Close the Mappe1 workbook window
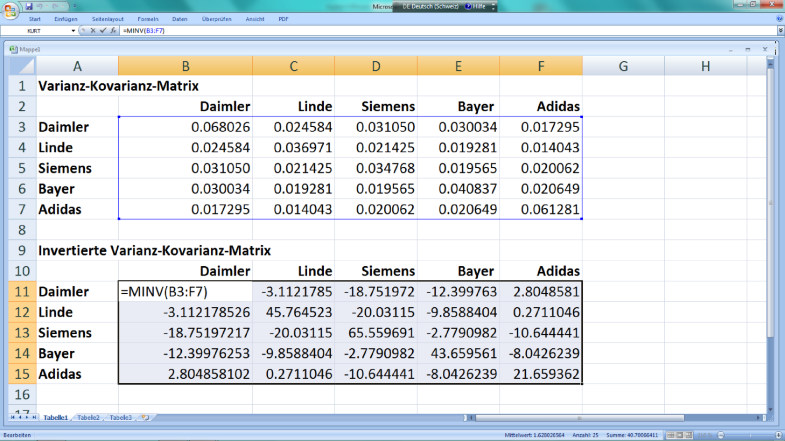 [x=764, y=50]
